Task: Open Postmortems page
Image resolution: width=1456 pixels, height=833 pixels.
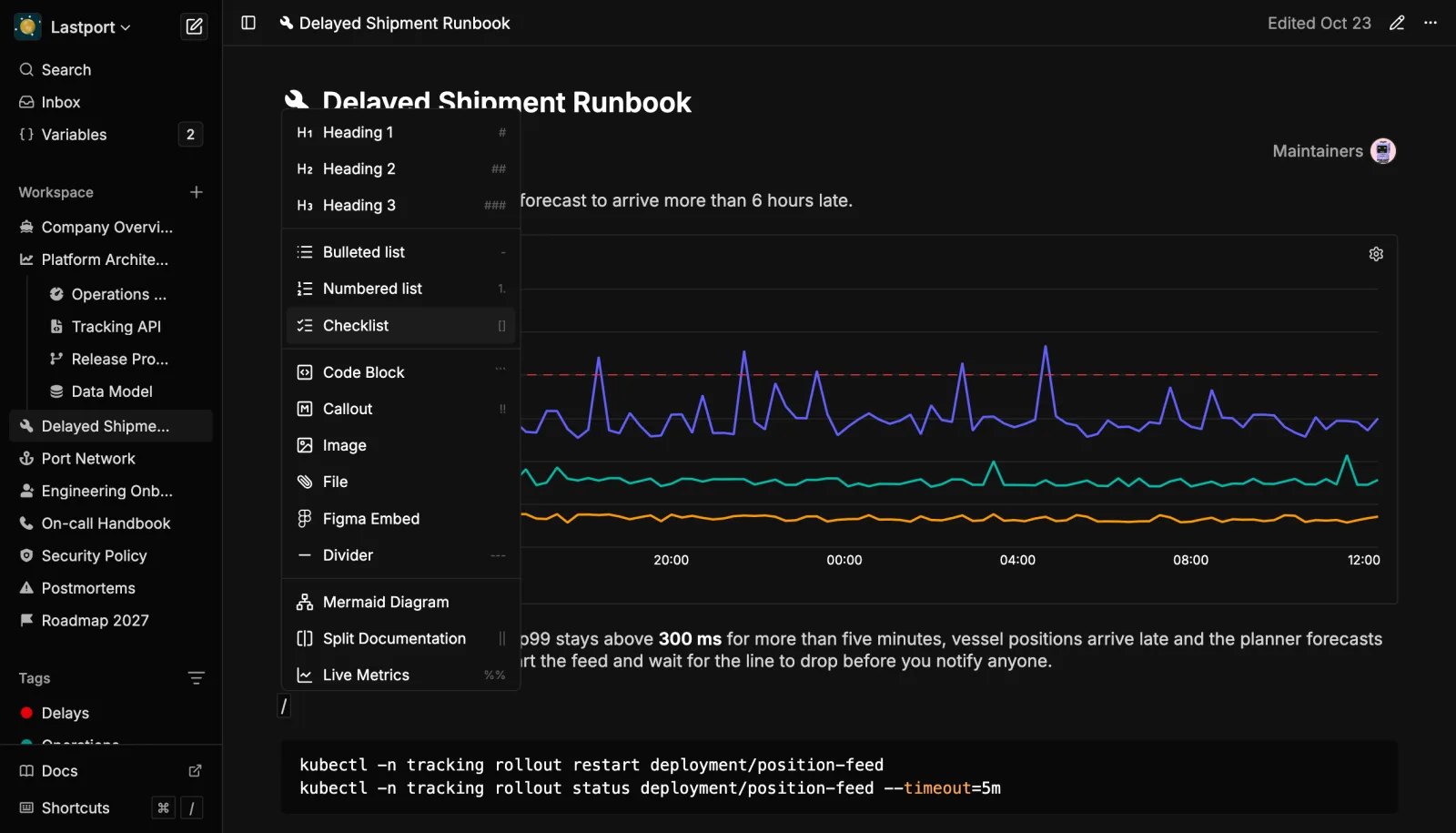Action: (x=111, y=588)
